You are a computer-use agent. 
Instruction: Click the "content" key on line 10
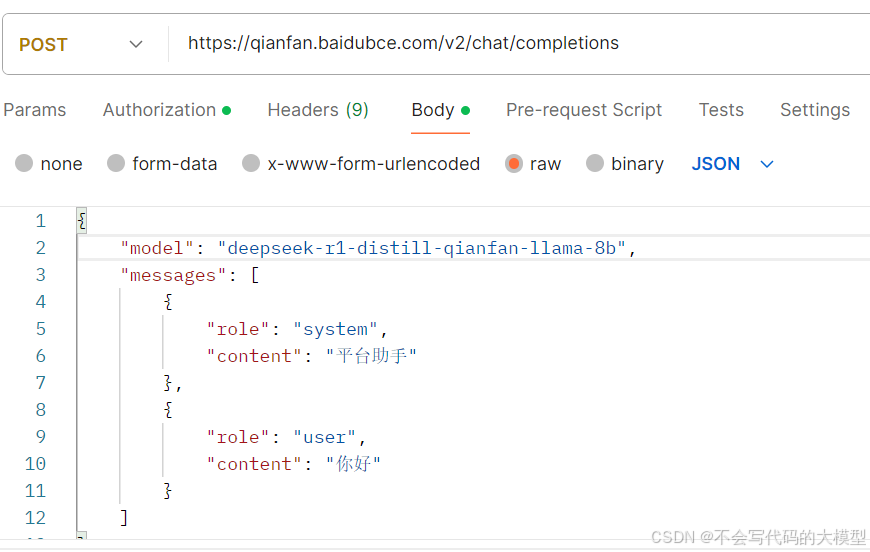(x=254, y=464)
